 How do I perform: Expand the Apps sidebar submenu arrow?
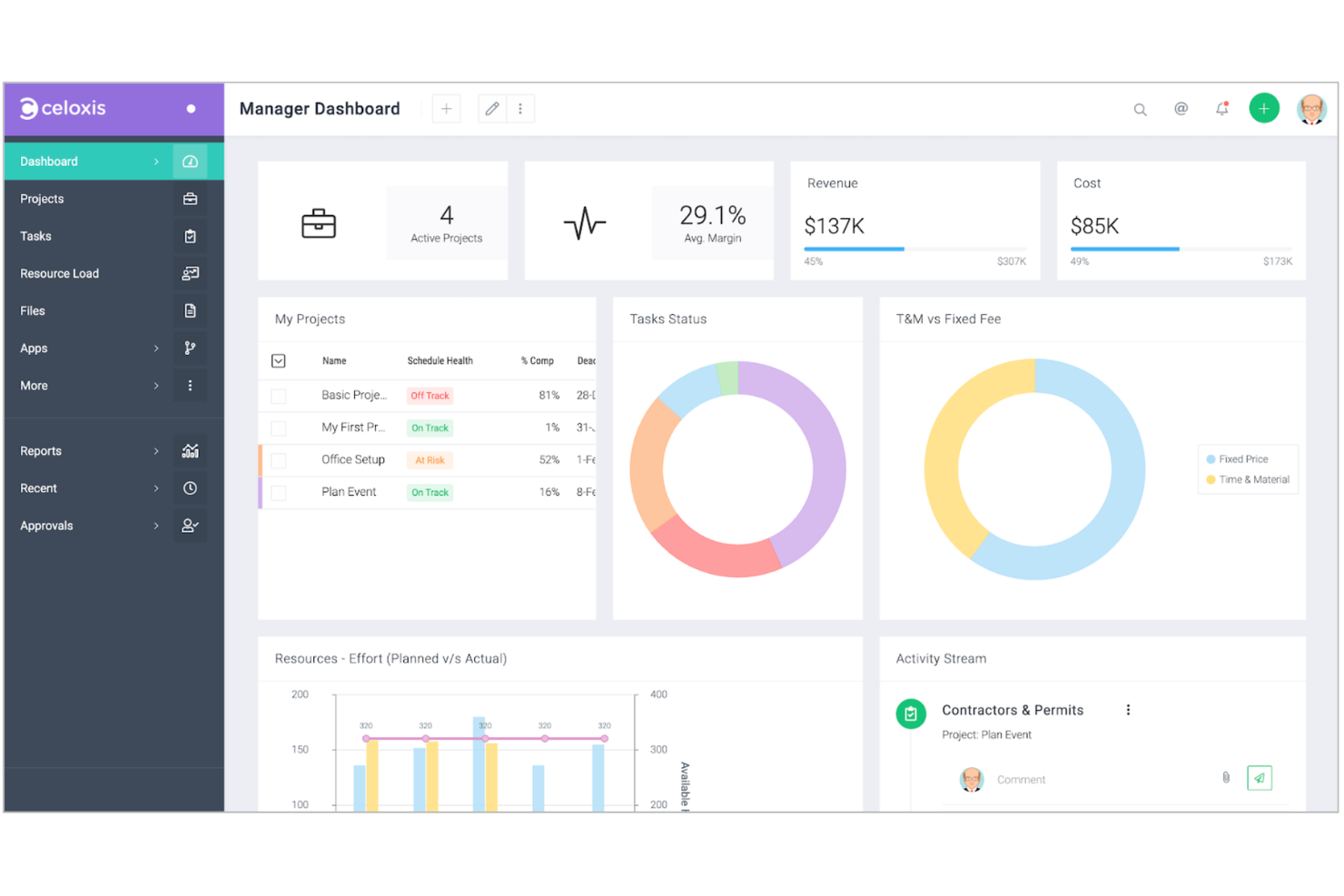(x=156, y=349)
